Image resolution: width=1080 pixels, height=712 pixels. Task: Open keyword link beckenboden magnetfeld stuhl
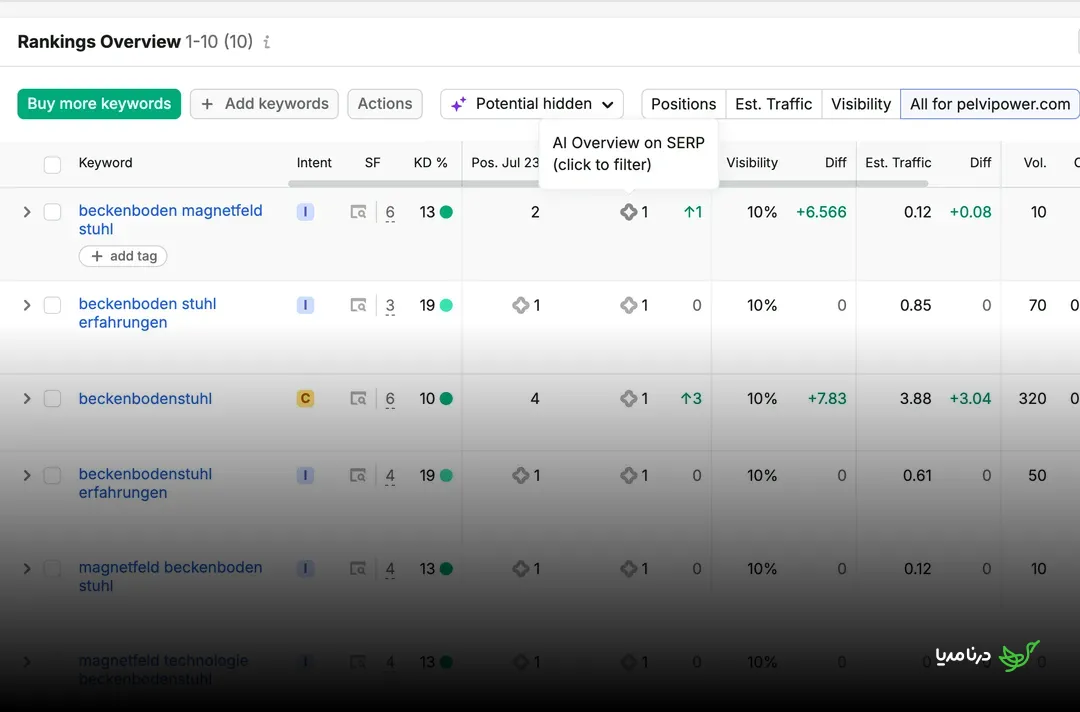(x=170, y=220)
